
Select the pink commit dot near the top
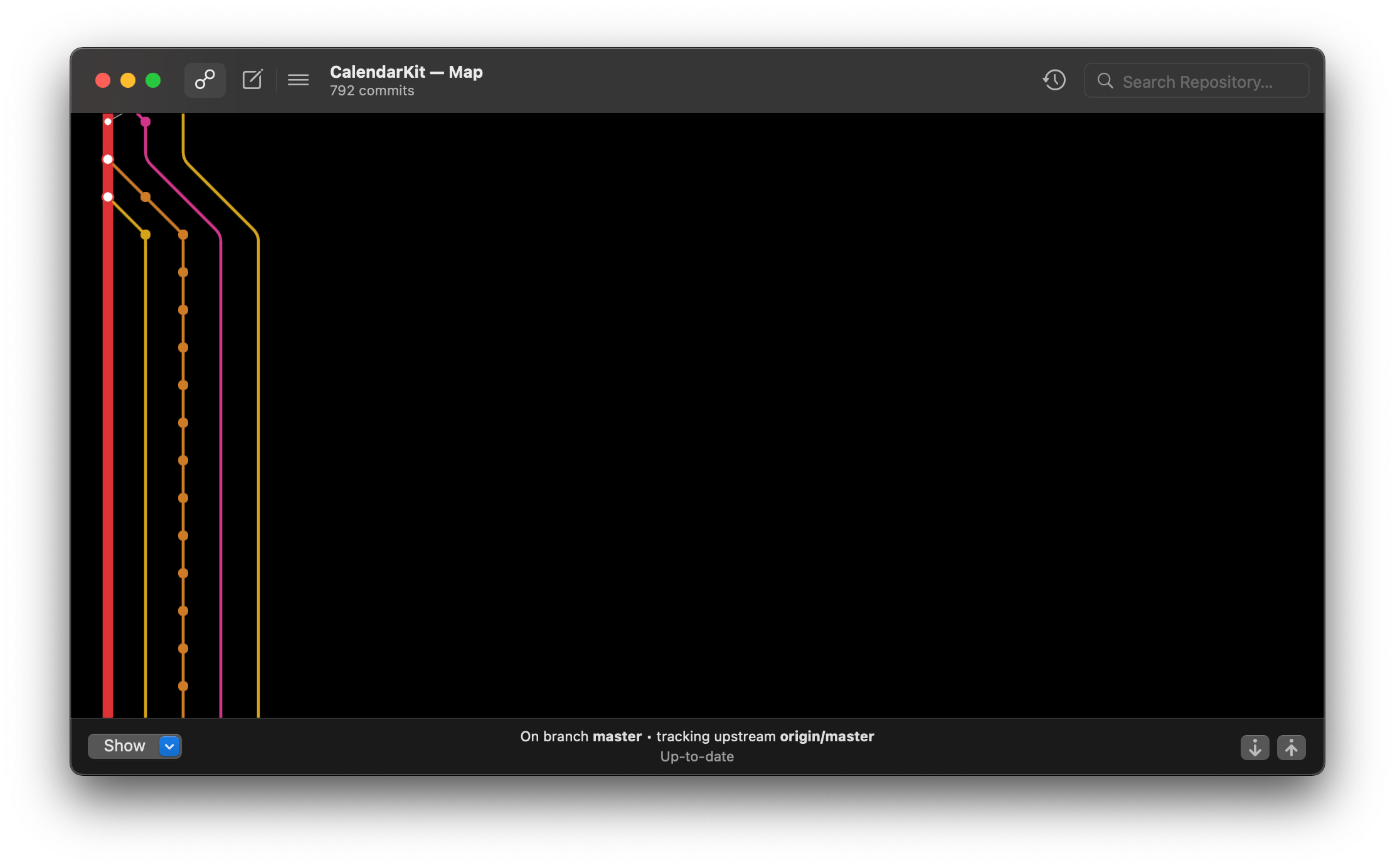146,121
